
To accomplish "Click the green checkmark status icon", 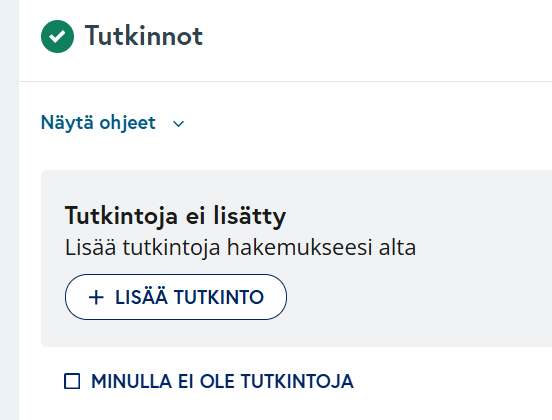I will [57, 37].
